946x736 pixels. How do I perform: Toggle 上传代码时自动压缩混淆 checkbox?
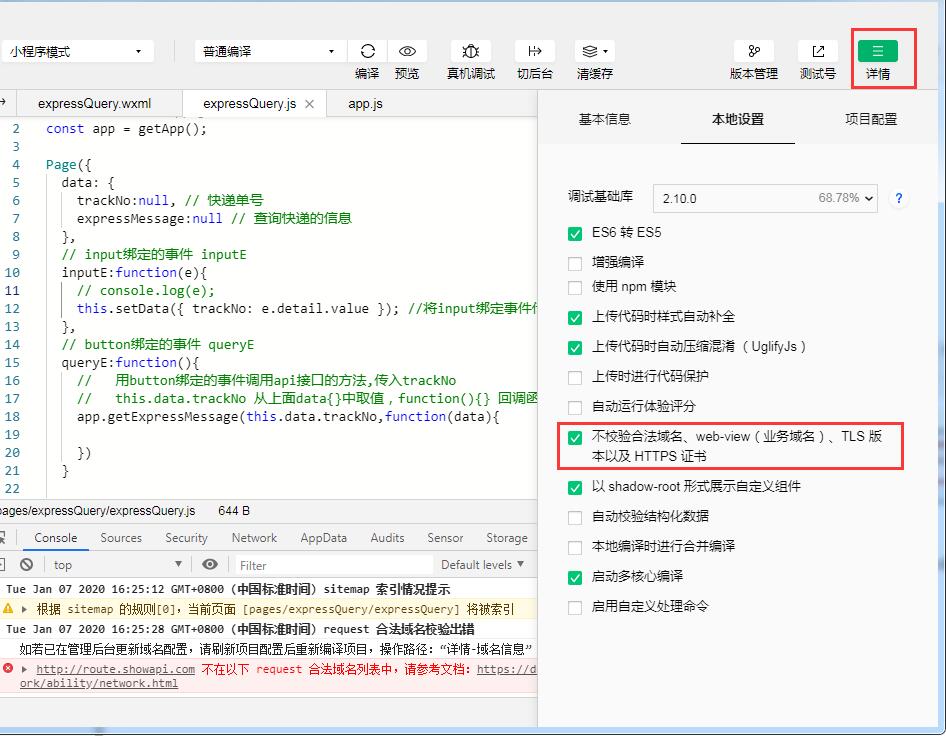click(x=575, y=348)
